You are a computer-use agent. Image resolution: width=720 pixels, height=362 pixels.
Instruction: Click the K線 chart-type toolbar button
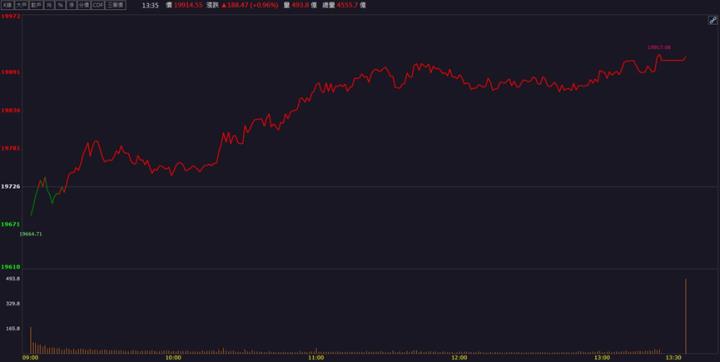click(8, 5)
